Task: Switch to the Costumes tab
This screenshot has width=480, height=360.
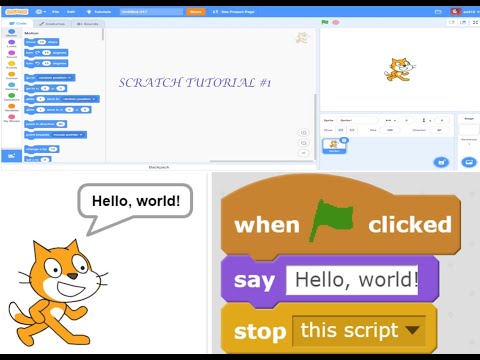Action: [x=52, y=24]
